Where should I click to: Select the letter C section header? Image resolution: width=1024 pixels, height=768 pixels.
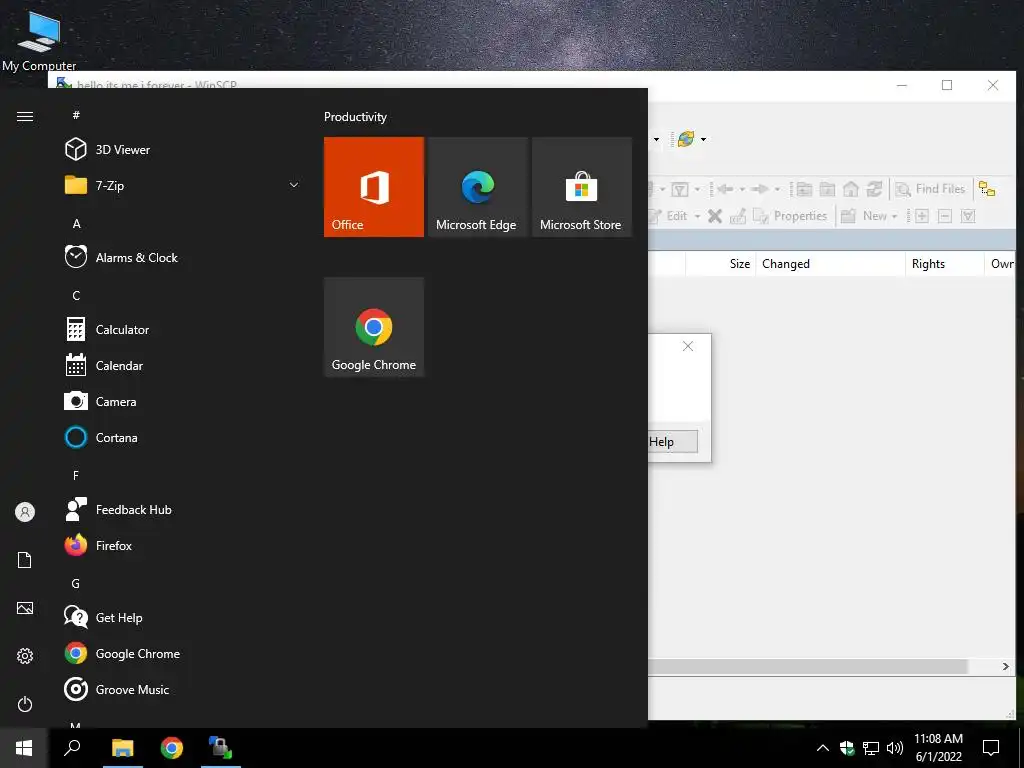76,296
